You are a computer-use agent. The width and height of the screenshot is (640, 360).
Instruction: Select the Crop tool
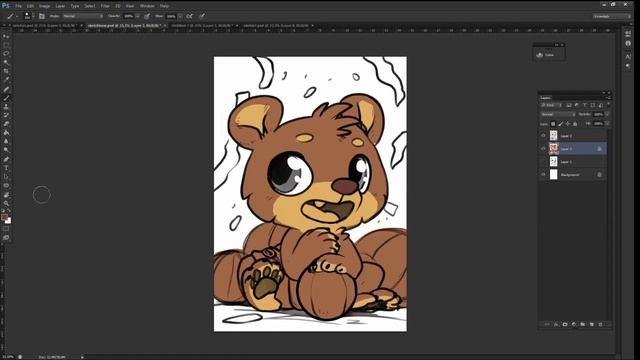pos(6,71)
